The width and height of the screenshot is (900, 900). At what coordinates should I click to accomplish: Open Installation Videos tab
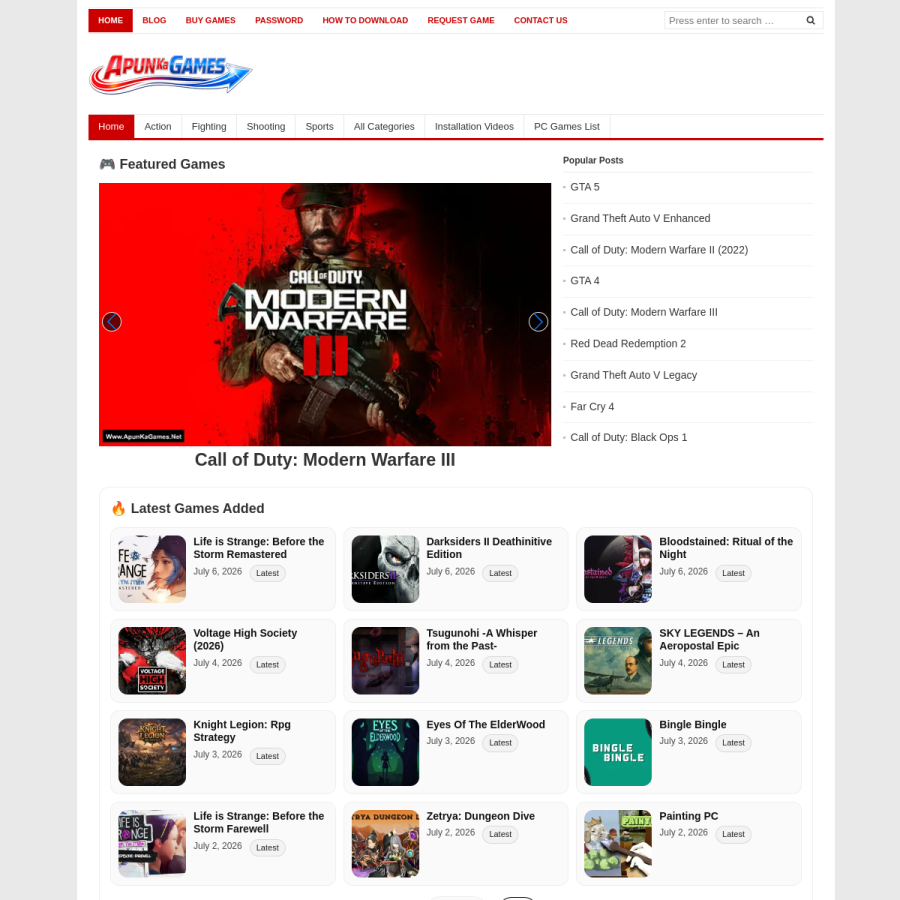coord(474,126)
